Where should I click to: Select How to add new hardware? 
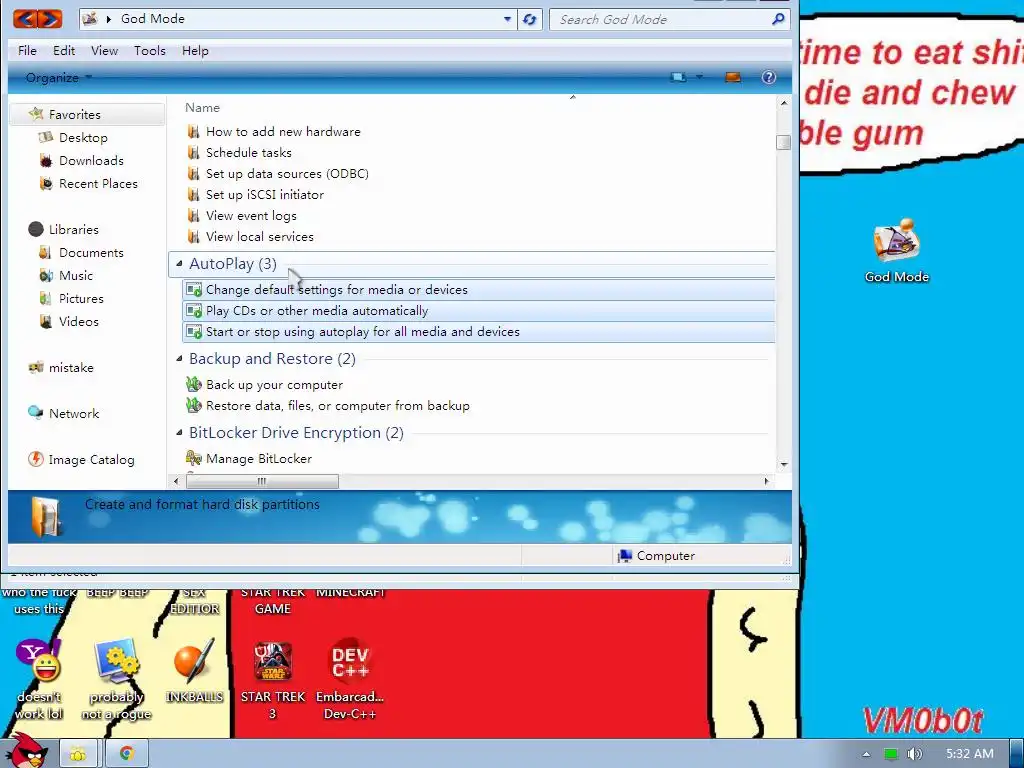click(x=283, y=131)
